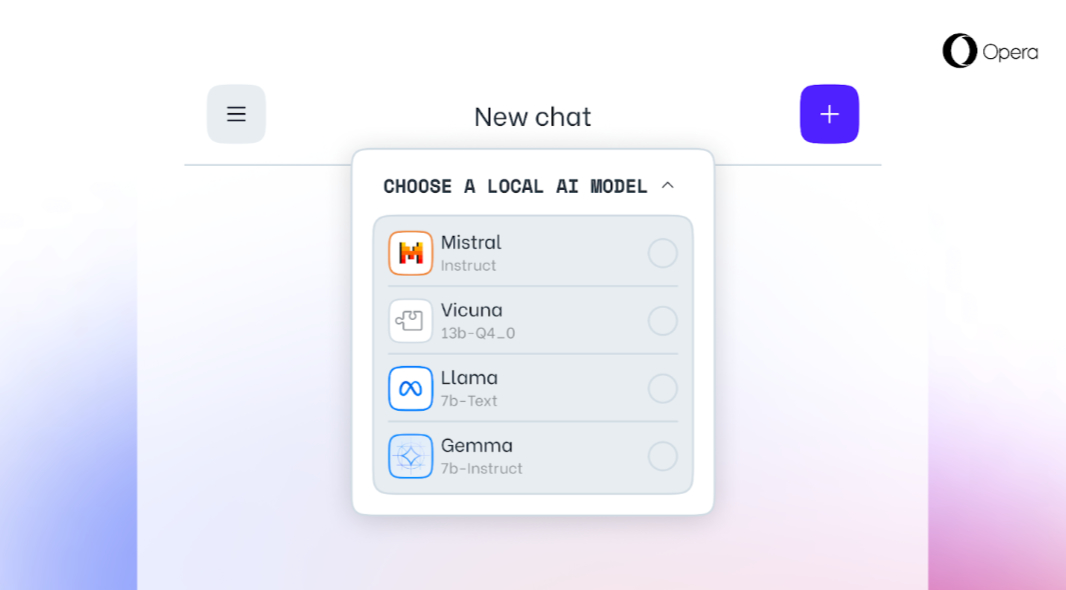Click the Gemma model name
Image resolution: width=1066 pixels, height=590 pixels.
tap(476, 445)
